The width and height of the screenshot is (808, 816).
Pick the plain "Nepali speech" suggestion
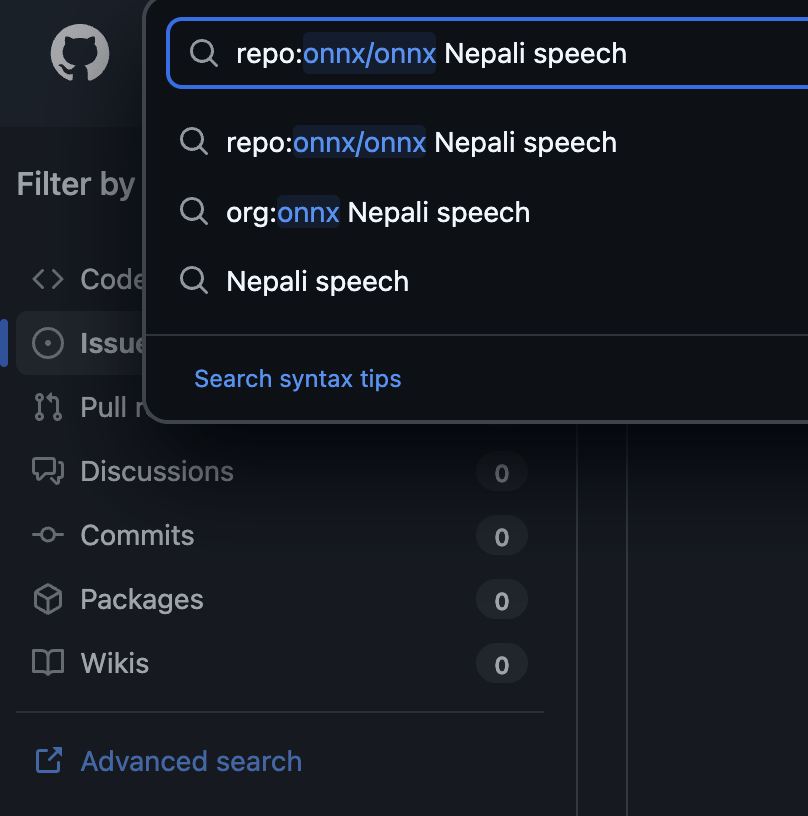tap(317, 282)
